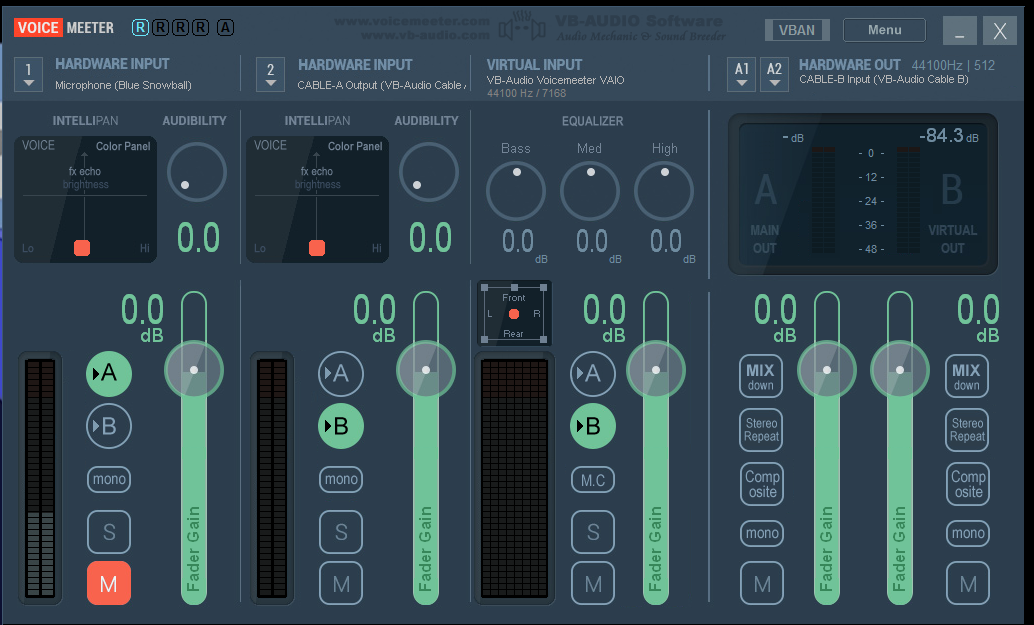Image resolution: width=1034 pixels, height=625 pixels.
Task: Open device dropdown for Hardware Input 1
Action: [28, 74]
